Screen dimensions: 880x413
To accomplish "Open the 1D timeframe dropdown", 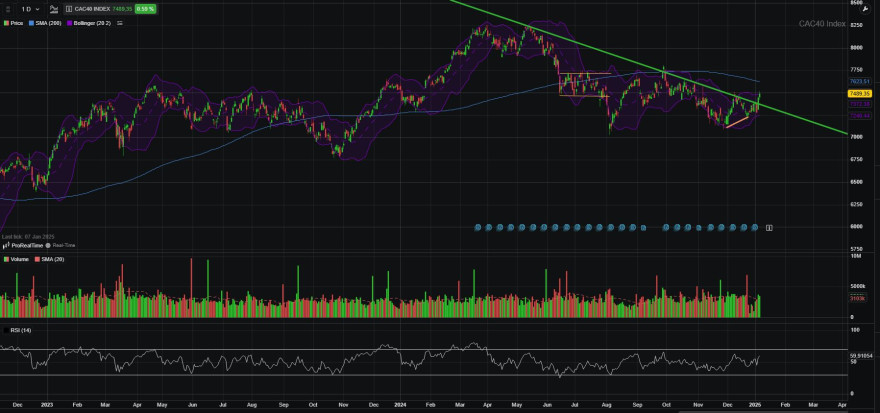I will [x=30, y=9].
